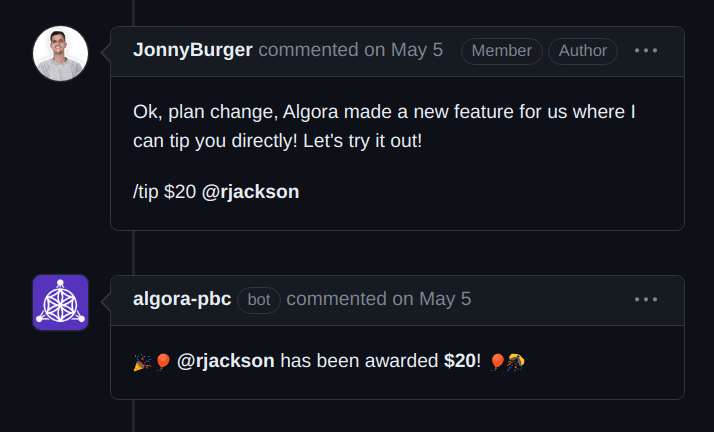Click the @rjackson mention after the /tip command

(x=250, y=191)
